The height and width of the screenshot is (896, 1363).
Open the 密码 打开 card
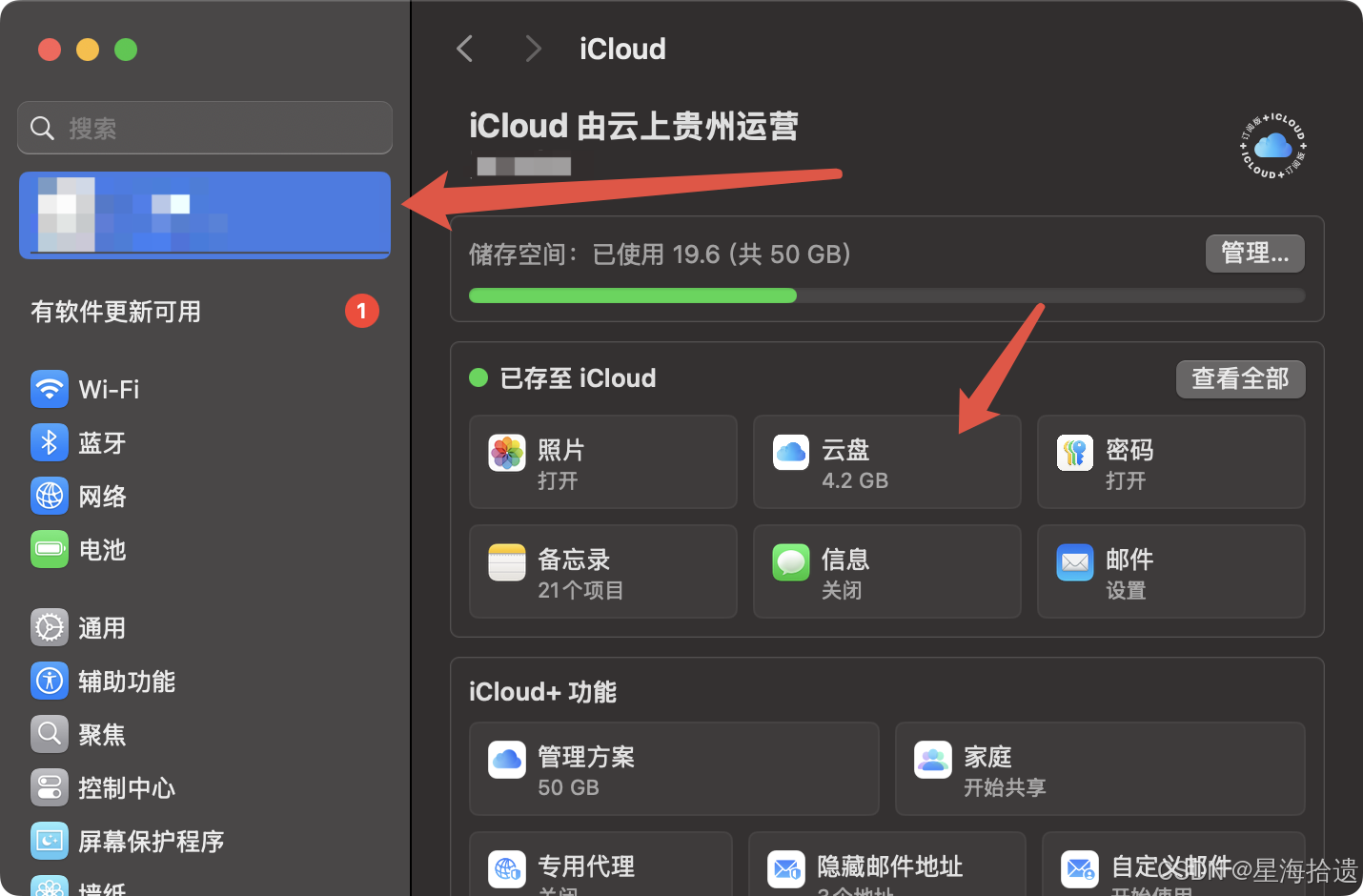click(x=1171, y=461)
